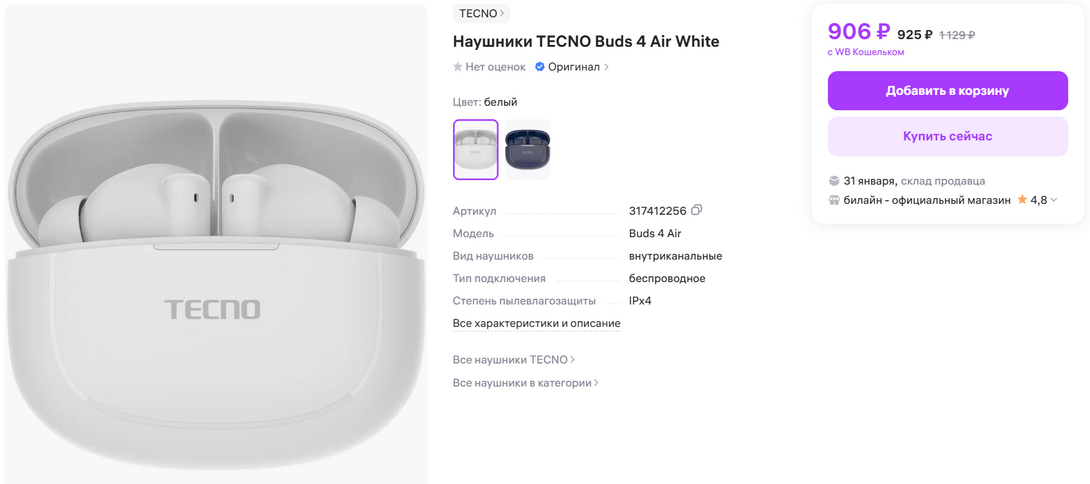The image size is (1090, 484).
Task: Click the orange seller rating star
Action: (x=1022, y=200)
